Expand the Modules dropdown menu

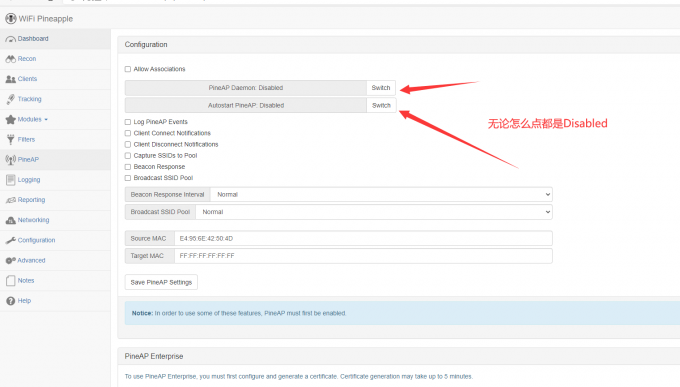tap(33, 119)
